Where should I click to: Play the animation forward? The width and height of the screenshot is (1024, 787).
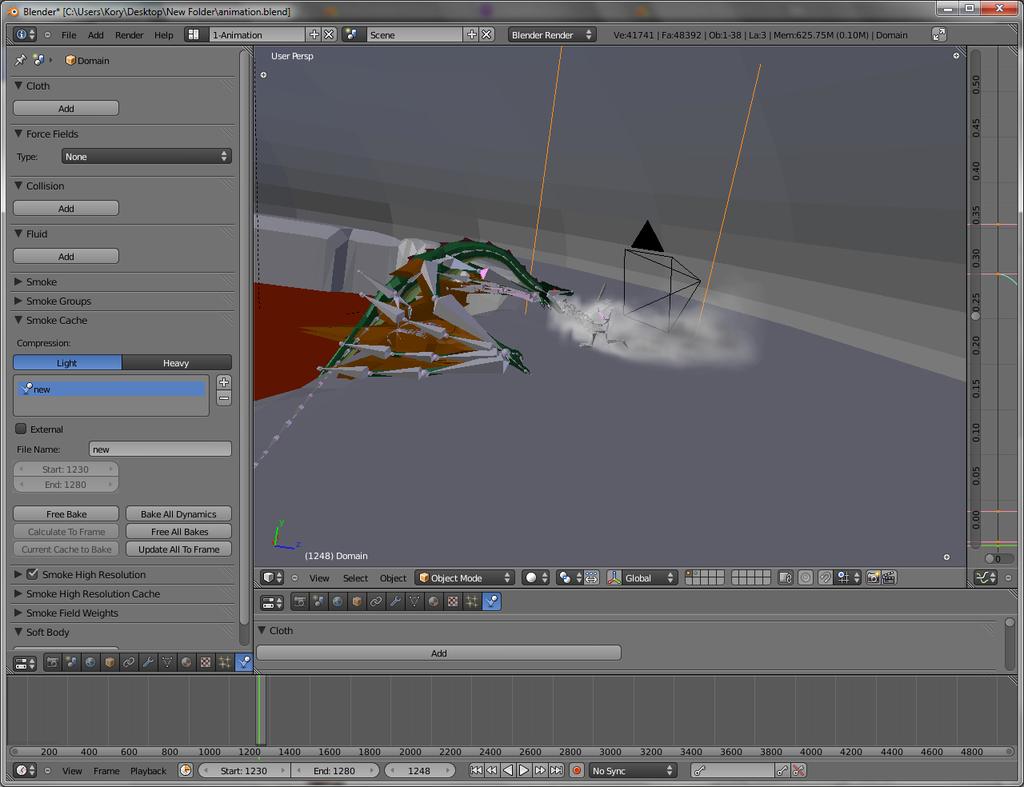click(524, 771)
